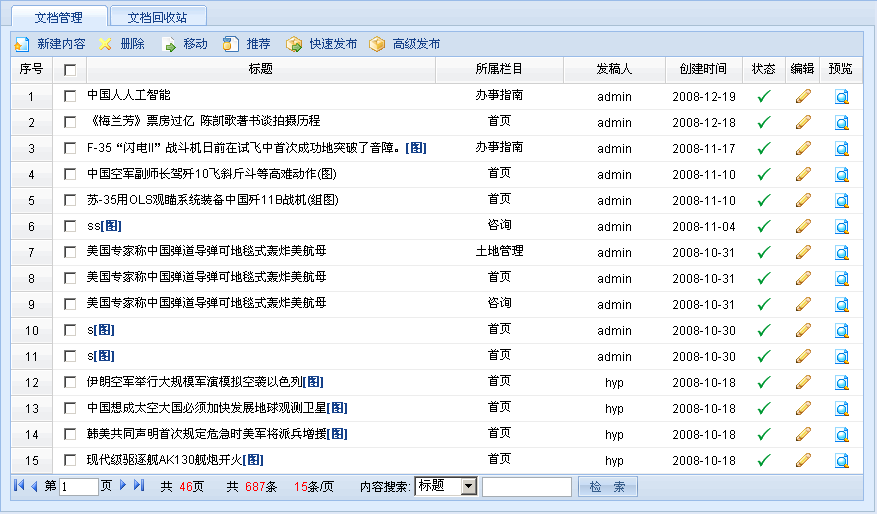The height and width of the screenshot is (514, 877).
Task: Open article 美国专家称 in 土地管理 row
Action: click(x=206, y=251)
